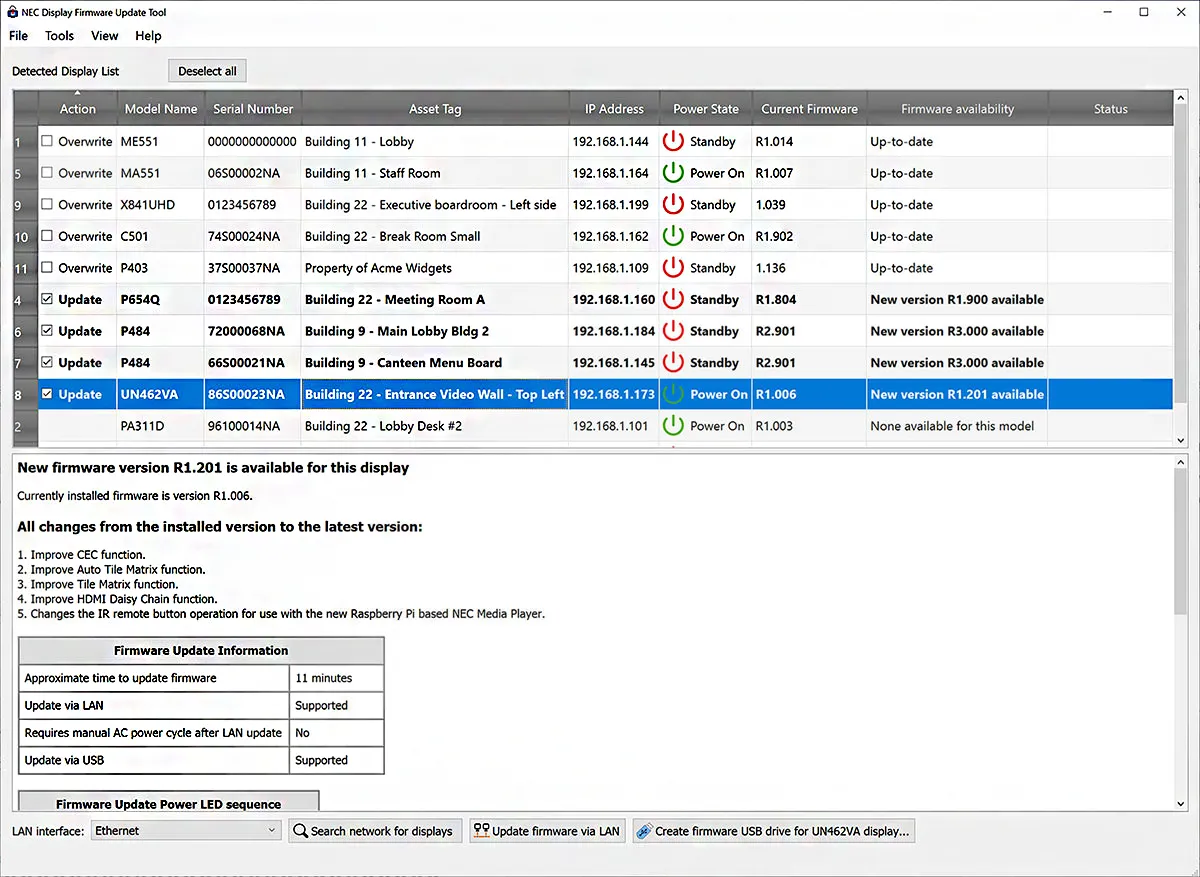Sort by IP Address column header
The height and width of the screenshot is (877, 1200).
pyautogui.click(x=614, y=109)
